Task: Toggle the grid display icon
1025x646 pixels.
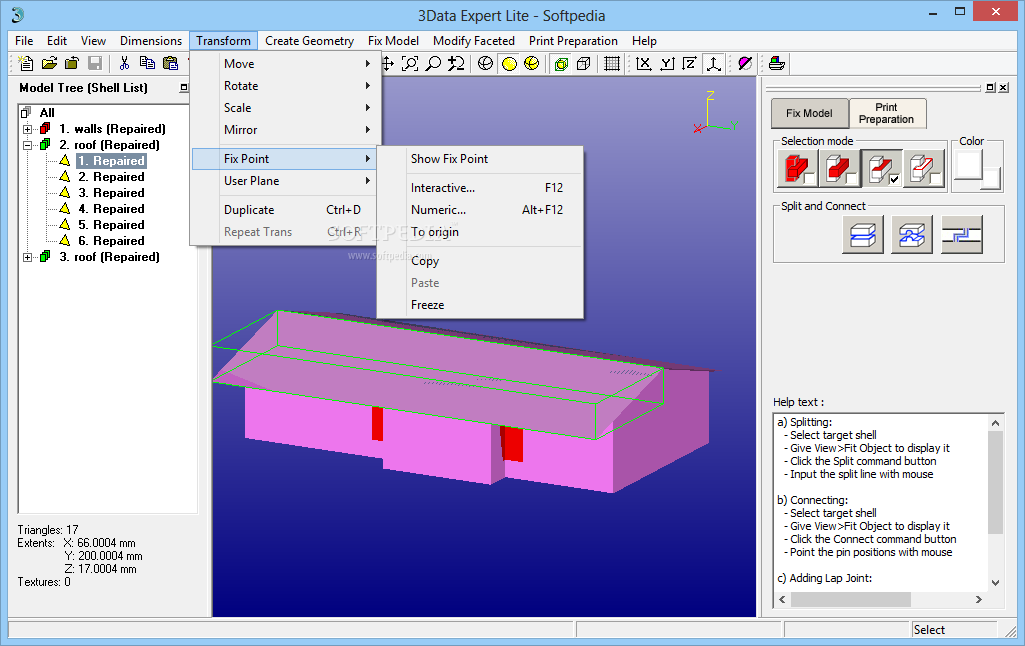Action: pos(612,63)
